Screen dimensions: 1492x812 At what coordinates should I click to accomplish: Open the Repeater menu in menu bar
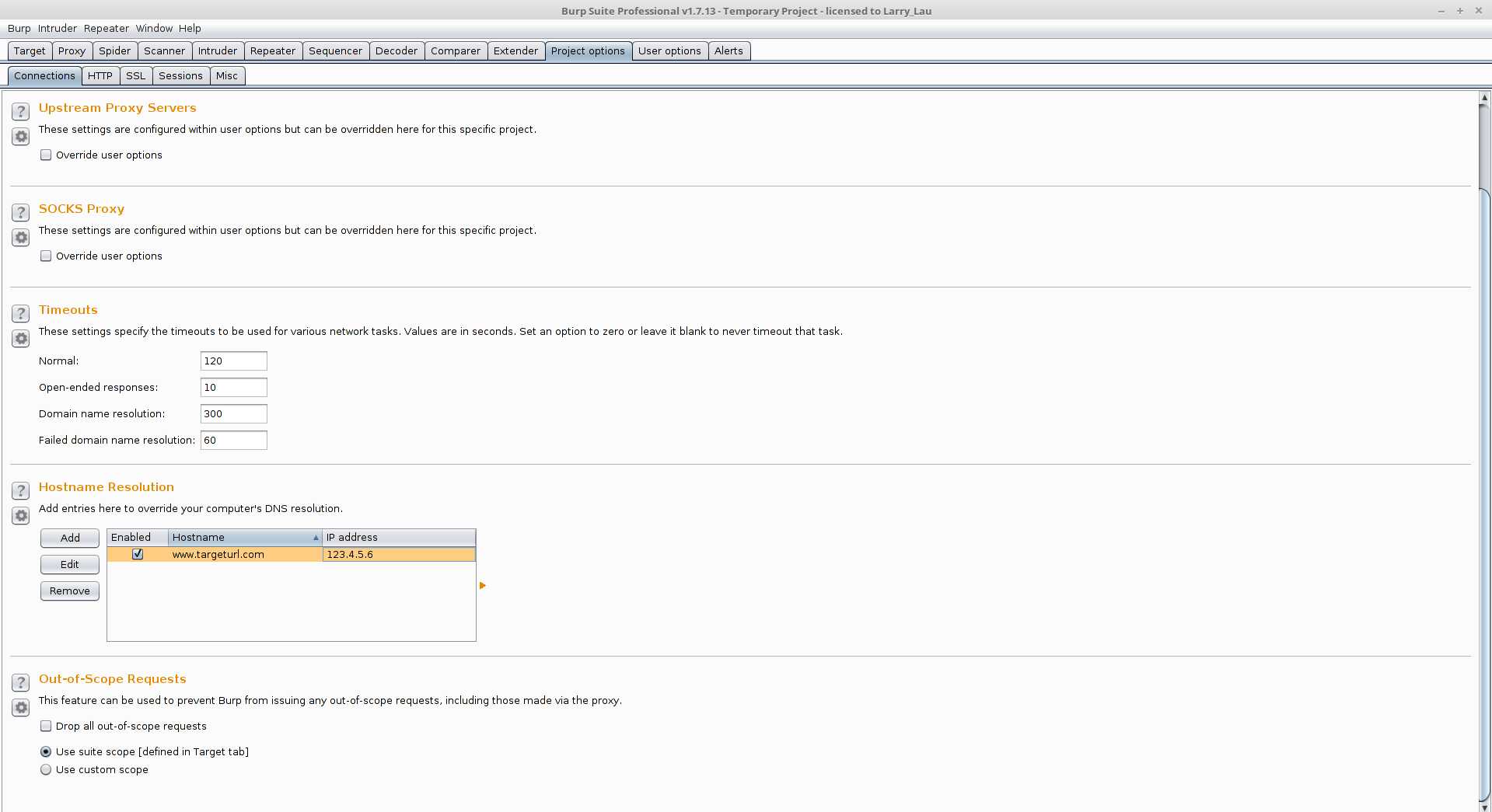pyautogui.click(x=107, y=28)
